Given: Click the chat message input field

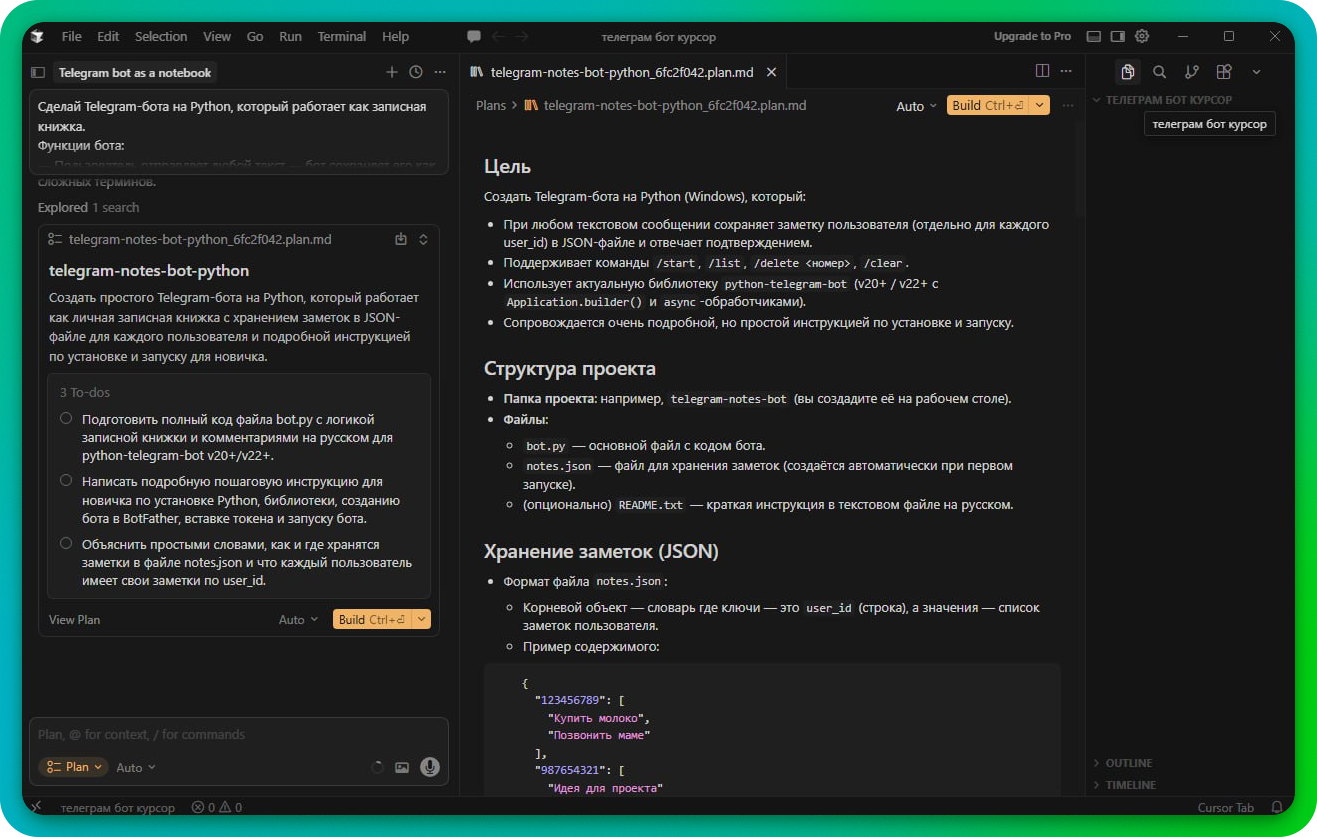Looking at the screenshot, I should pos(238,735).
